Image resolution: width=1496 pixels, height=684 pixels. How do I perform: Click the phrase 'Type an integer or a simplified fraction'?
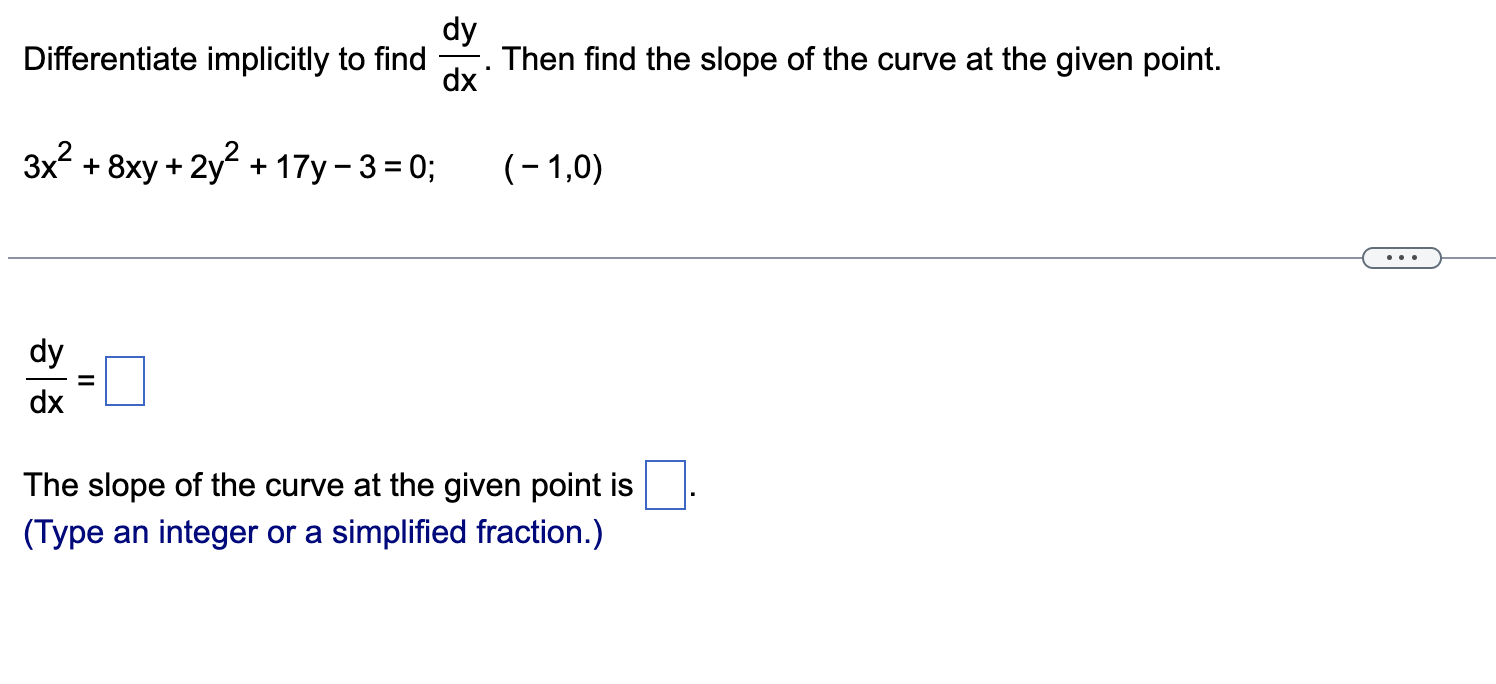[311, 532]
